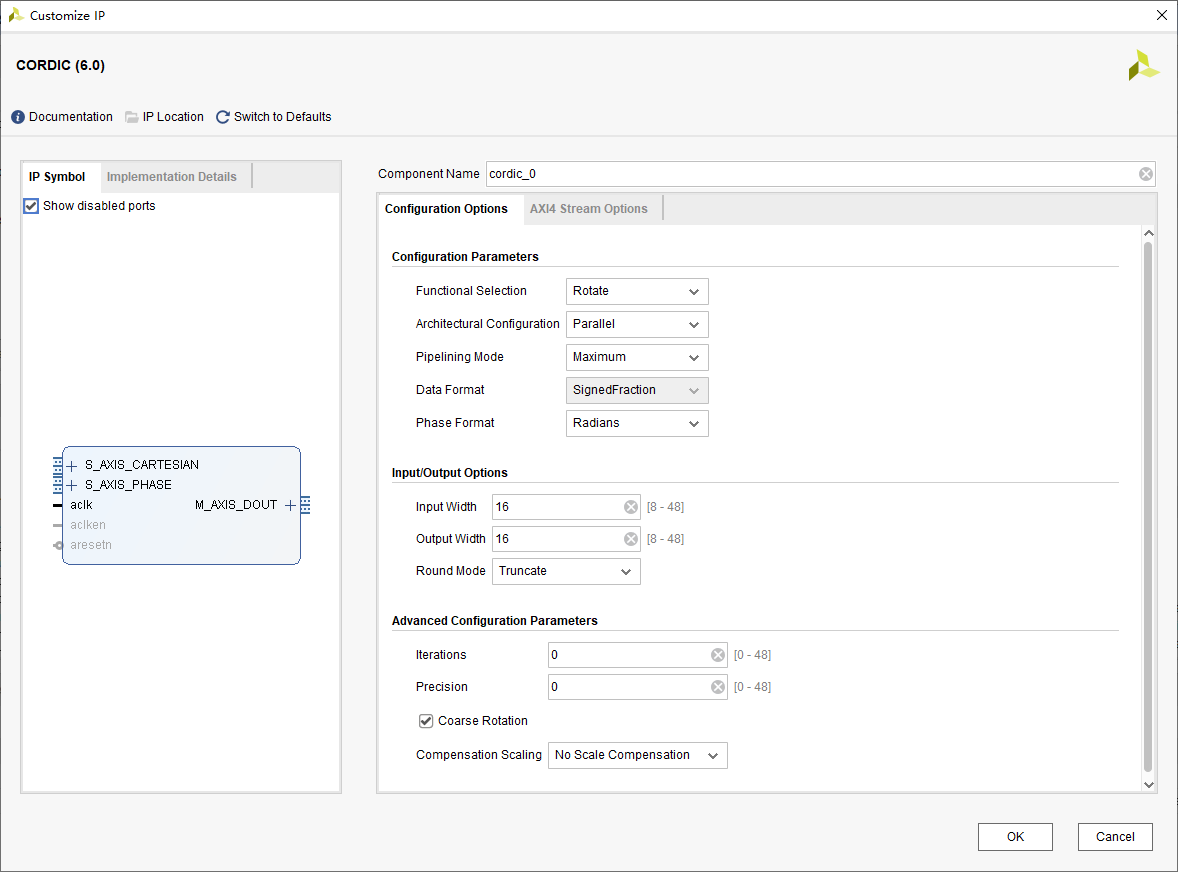Click the disabled aclken port label
Image resolution: width=1178 pixels, height=872 pixels.
[x=88, y=525]
